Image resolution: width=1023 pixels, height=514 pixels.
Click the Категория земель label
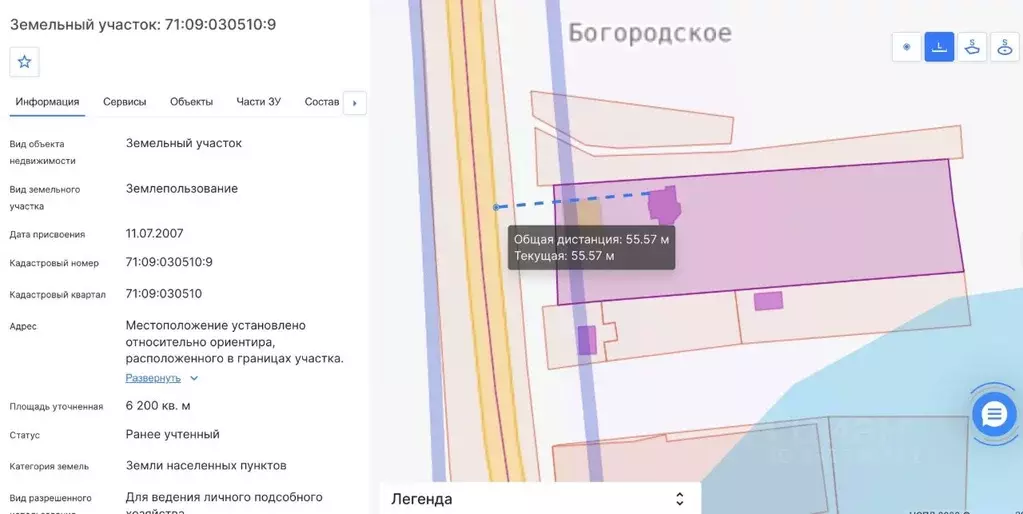49,466
